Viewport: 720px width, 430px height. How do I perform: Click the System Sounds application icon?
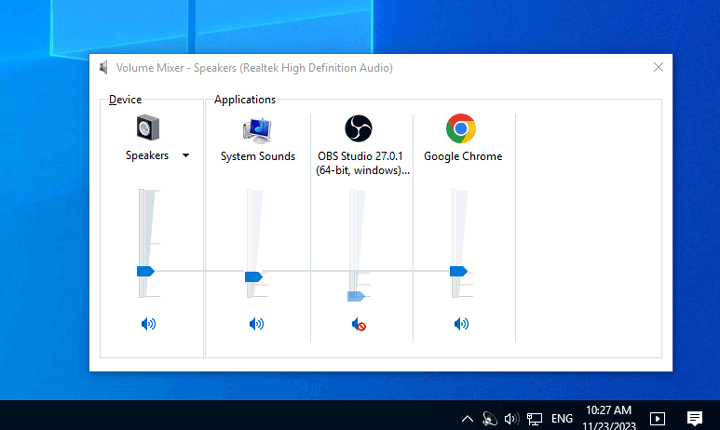click(x=257, y=130)
